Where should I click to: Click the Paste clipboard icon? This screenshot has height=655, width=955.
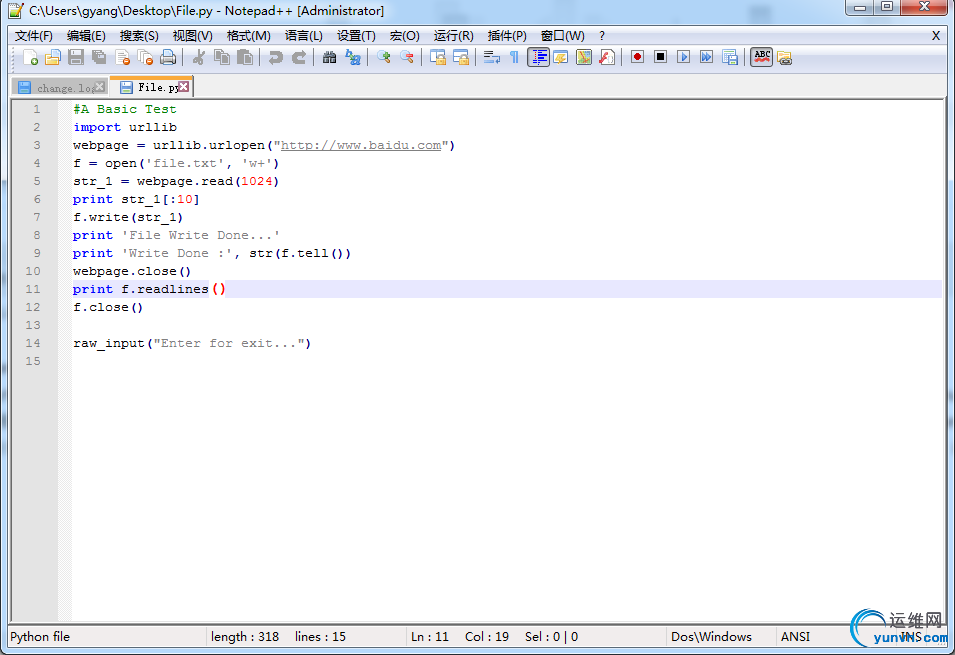245,58
